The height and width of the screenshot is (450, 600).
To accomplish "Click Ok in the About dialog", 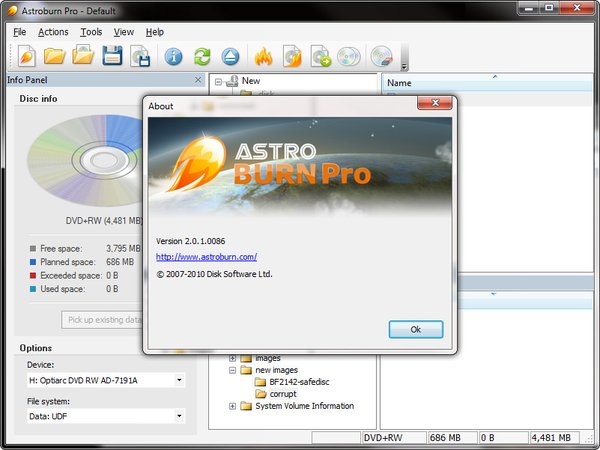I will [415, 329].
